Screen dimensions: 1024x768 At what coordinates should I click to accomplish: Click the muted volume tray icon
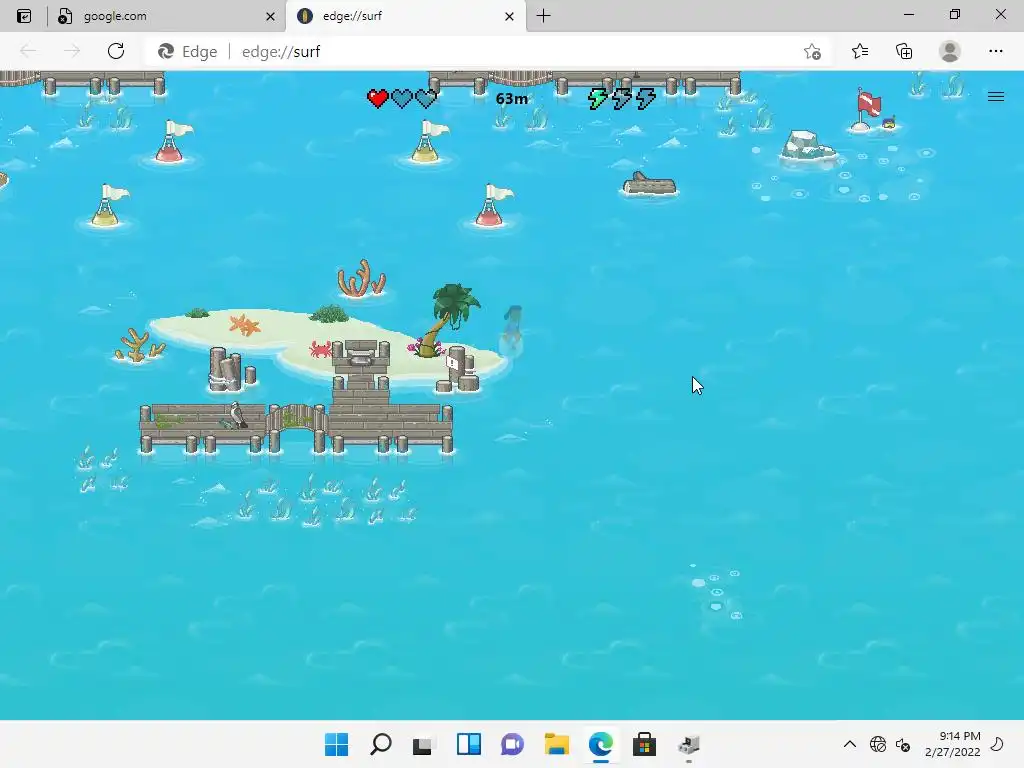pos(903,744)
